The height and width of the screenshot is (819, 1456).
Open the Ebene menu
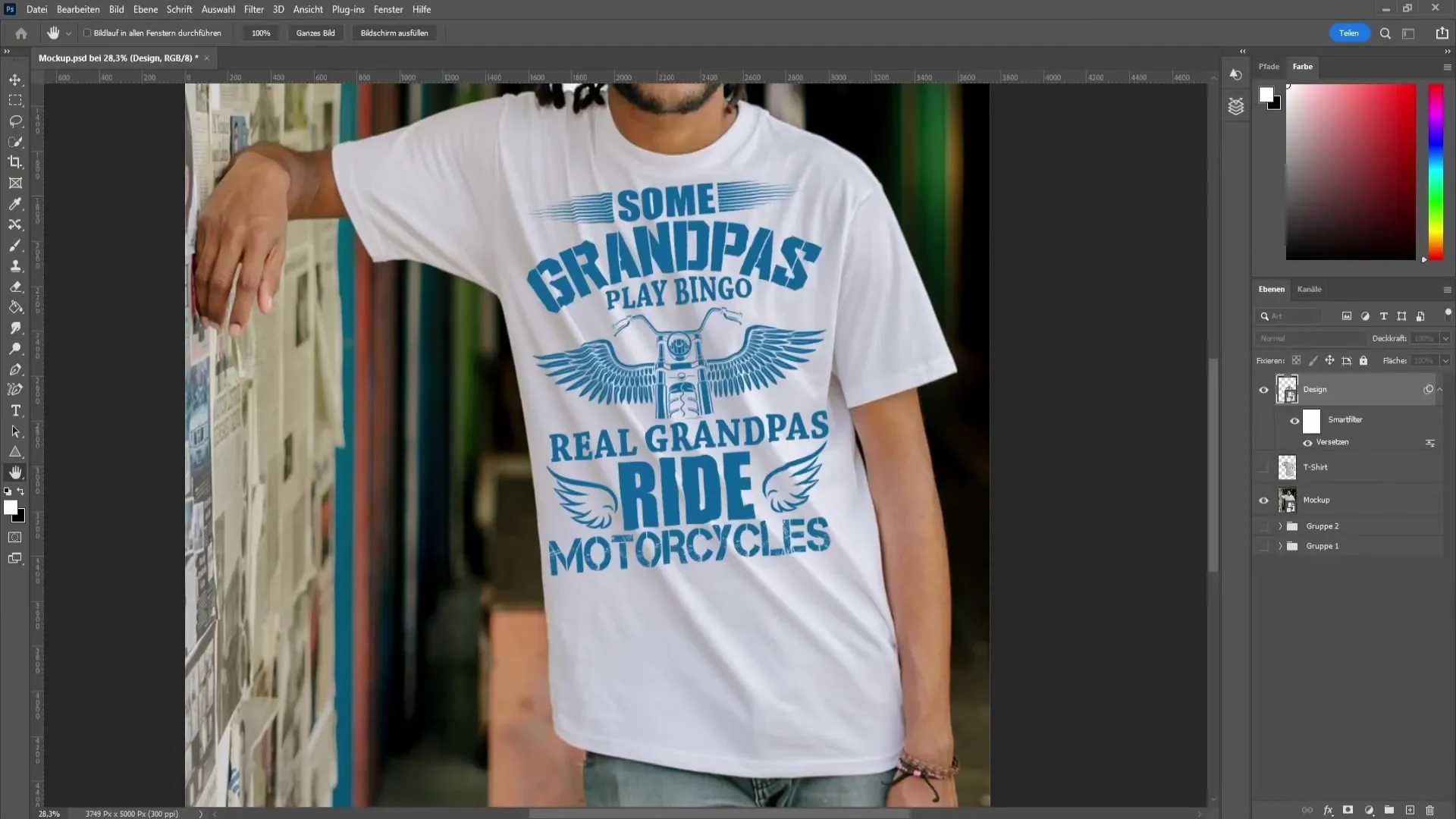[146, 9]
